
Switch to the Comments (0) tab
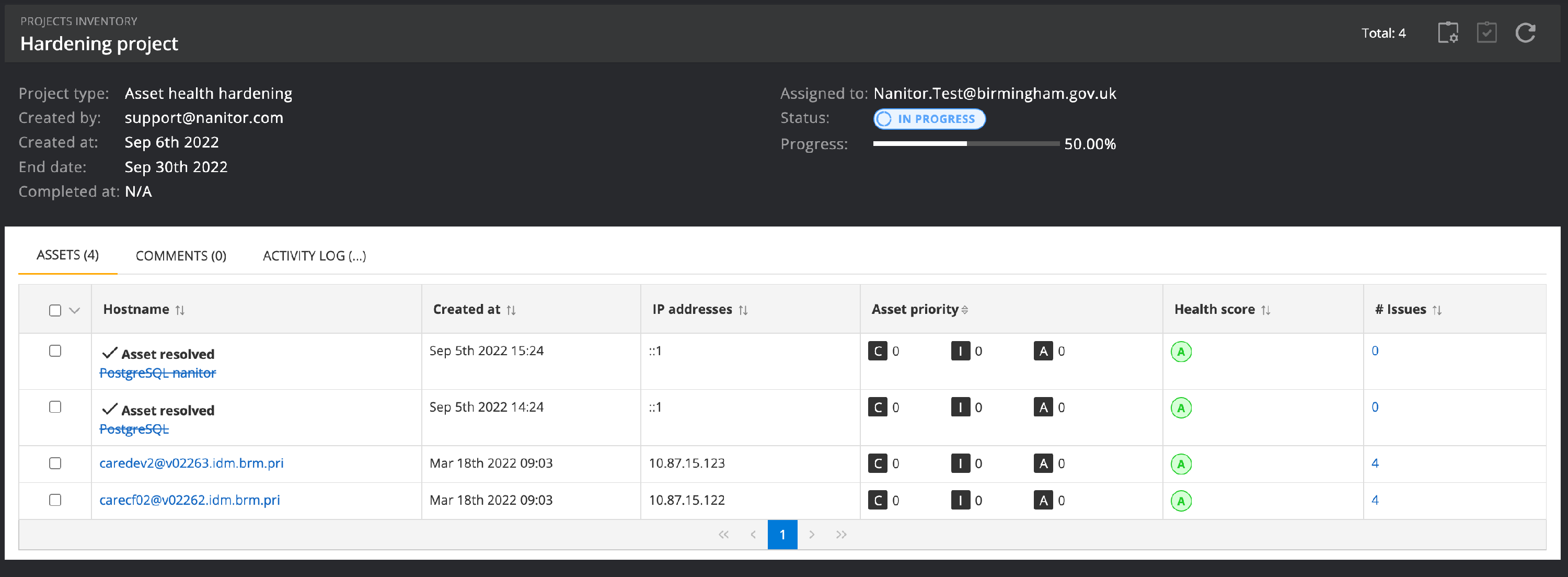(x=181, y=256)
